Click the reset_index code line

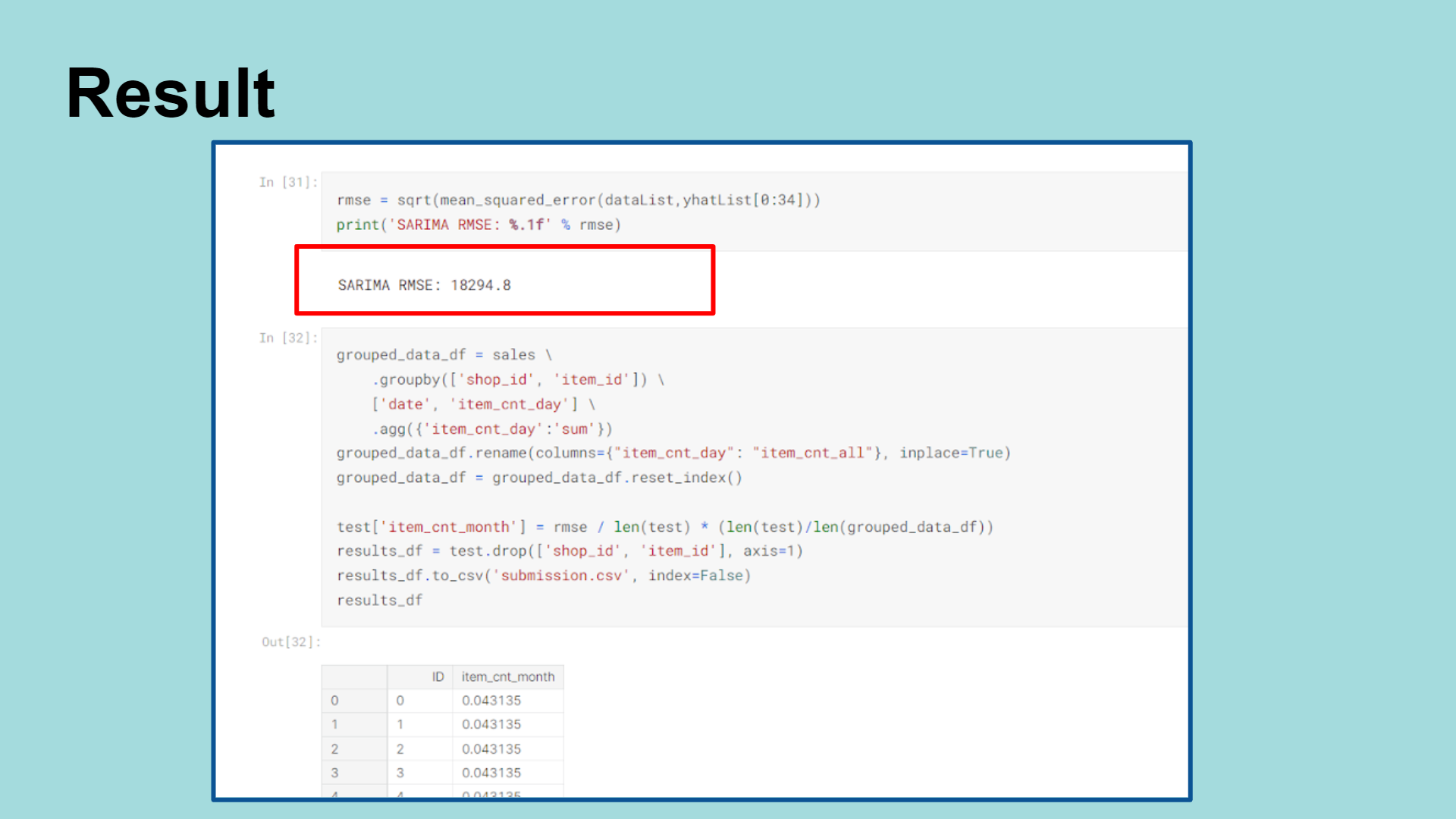[x=538, y=478]
